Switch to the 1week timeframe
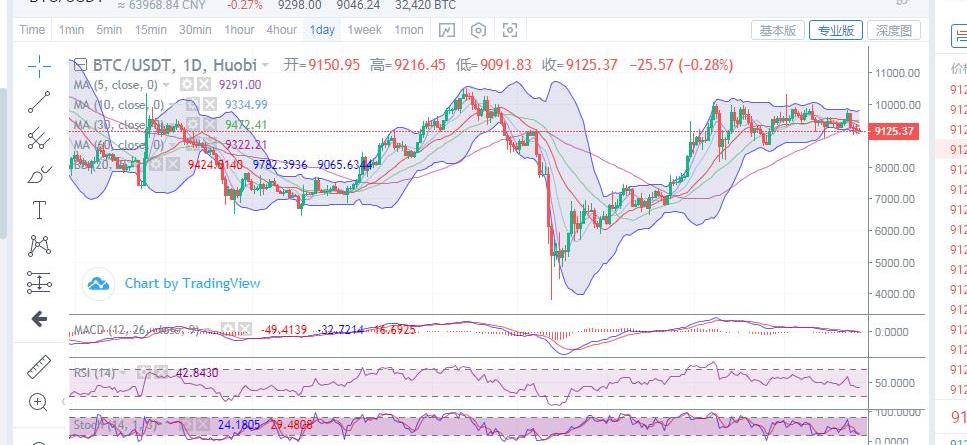Image resolution: width=967 pixels, height=445 pixels. point(364,30)
